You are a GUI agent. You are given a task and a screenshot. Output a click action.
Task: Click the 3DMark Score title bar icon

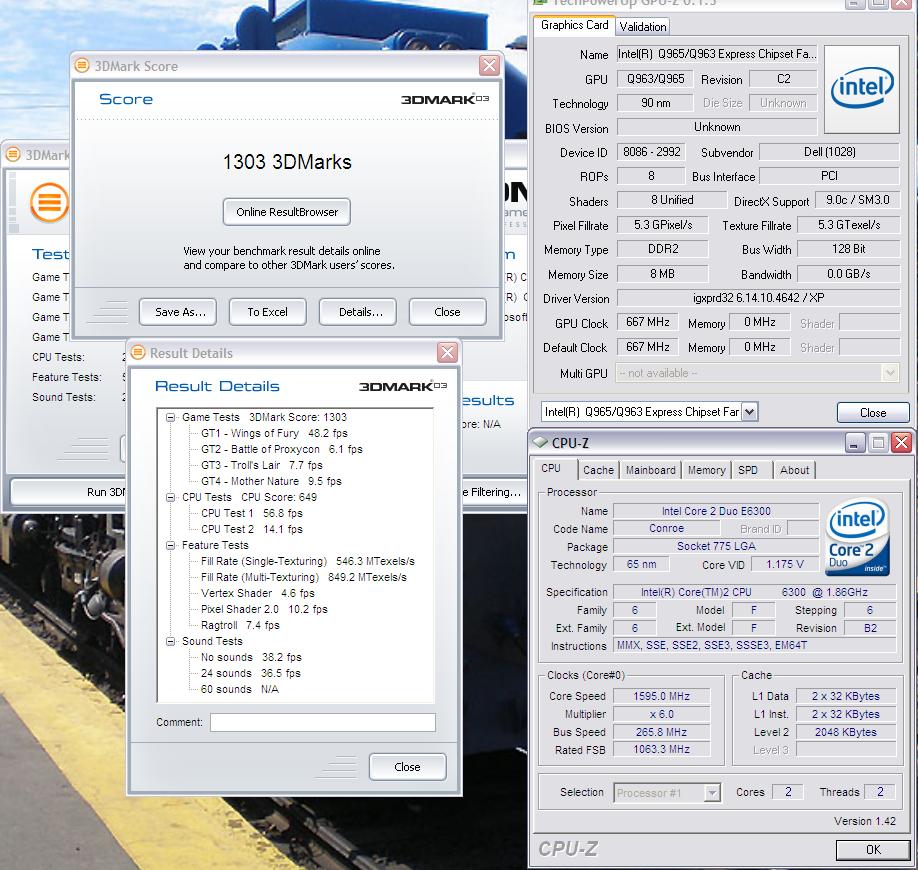tap(83, 66)
